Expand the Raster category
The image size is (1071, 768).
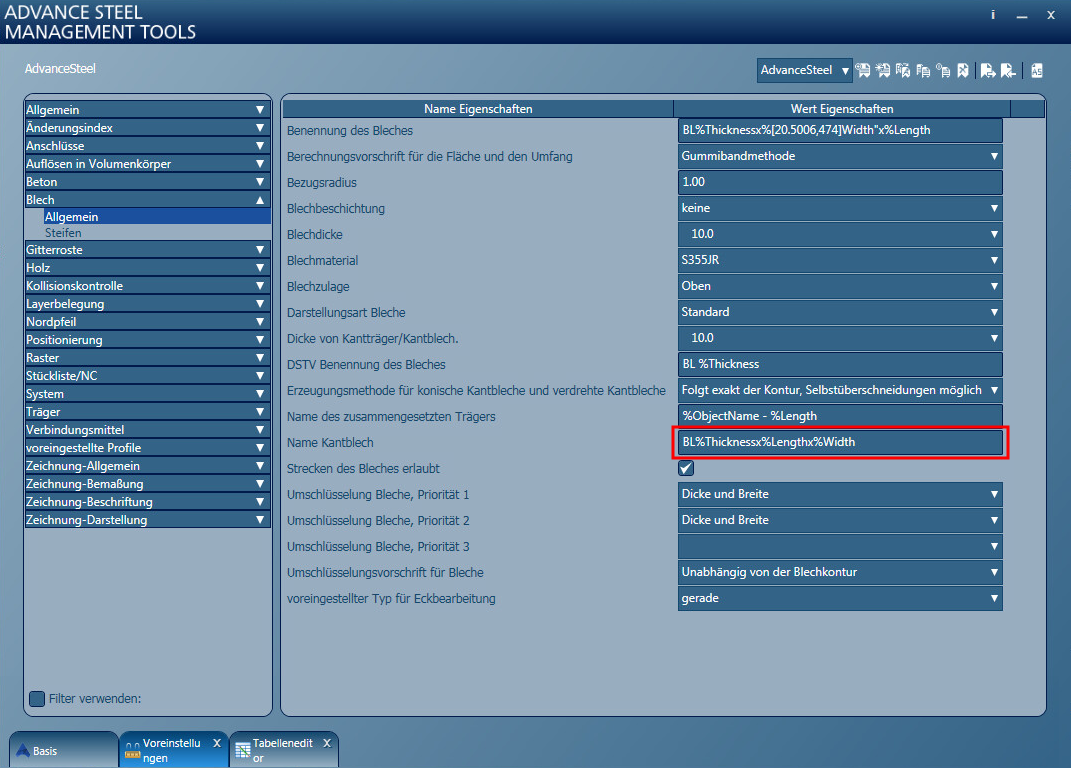pyautogui.click(x=148, y=358)
